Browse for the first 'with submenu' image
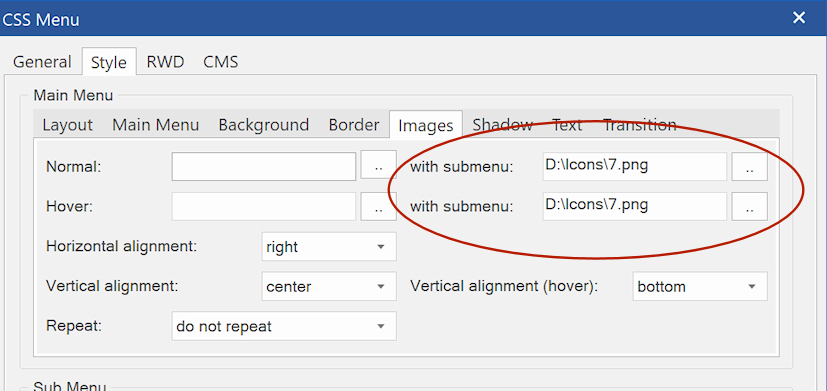 [x=749, y=167]
